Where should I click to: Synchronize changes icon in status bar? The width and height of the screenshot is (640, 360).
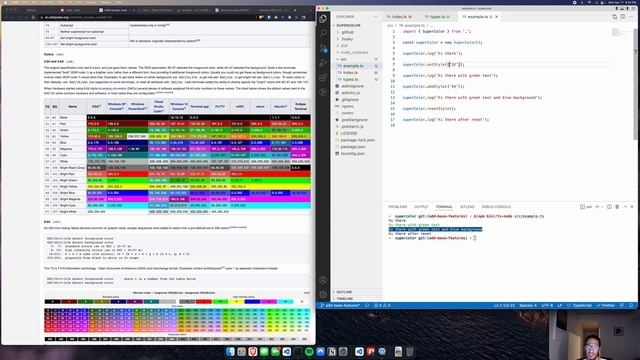pyautogui.click(x=367, y=305)
